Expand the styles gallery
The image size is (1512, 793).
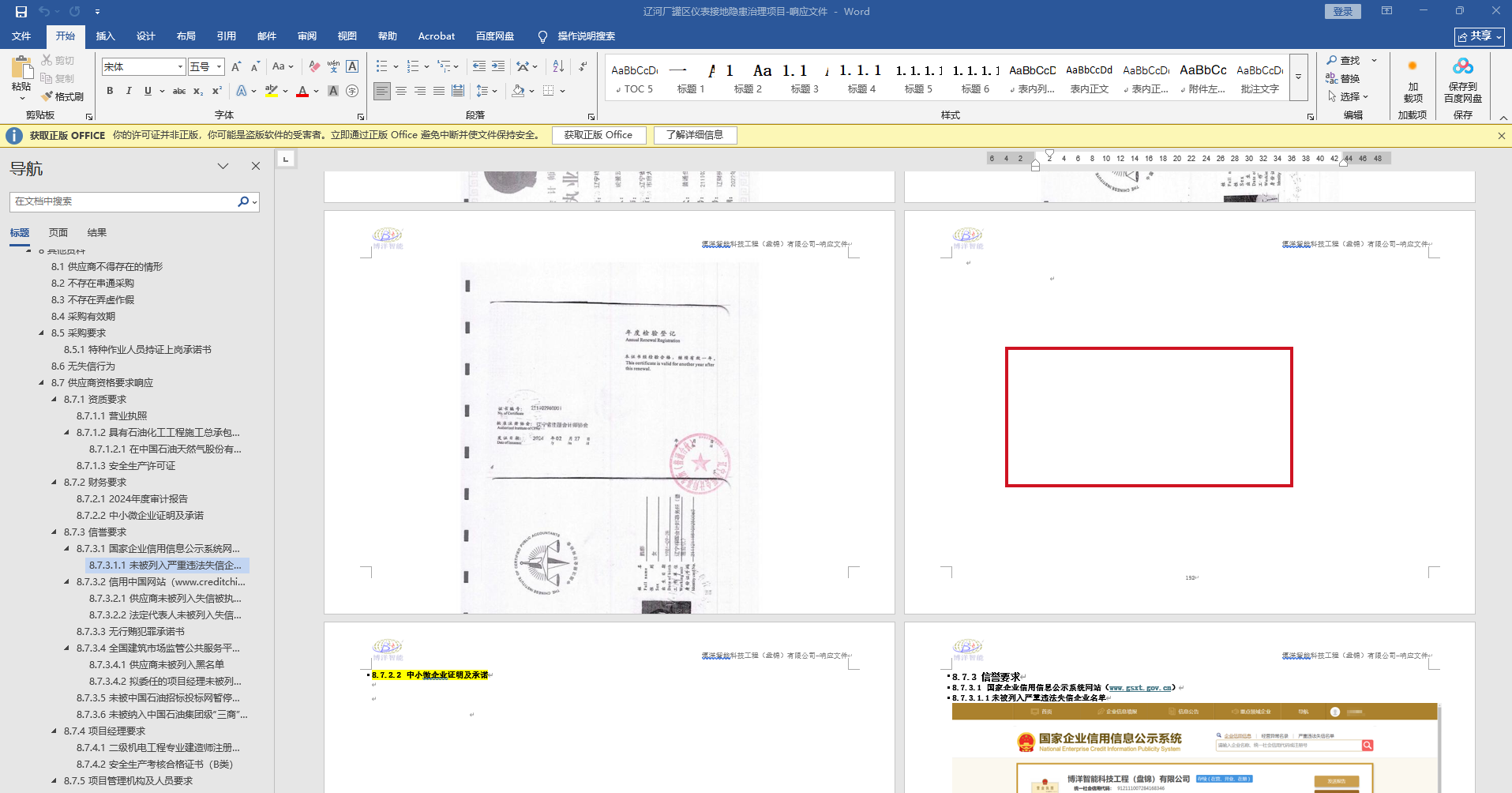click(x=1298, y=77)
